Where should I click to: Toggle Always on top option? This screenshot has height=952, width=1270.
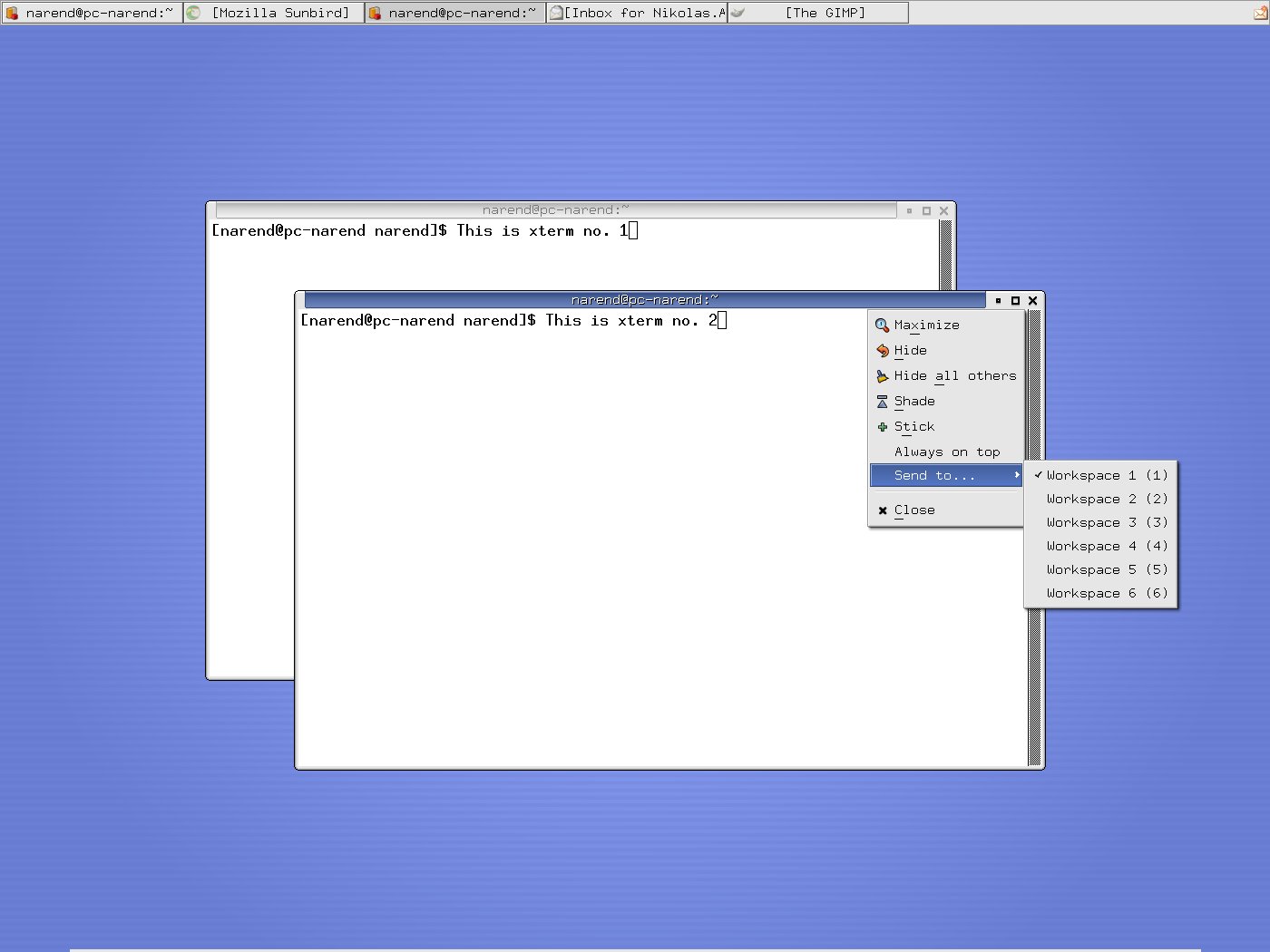coord(946,452)
